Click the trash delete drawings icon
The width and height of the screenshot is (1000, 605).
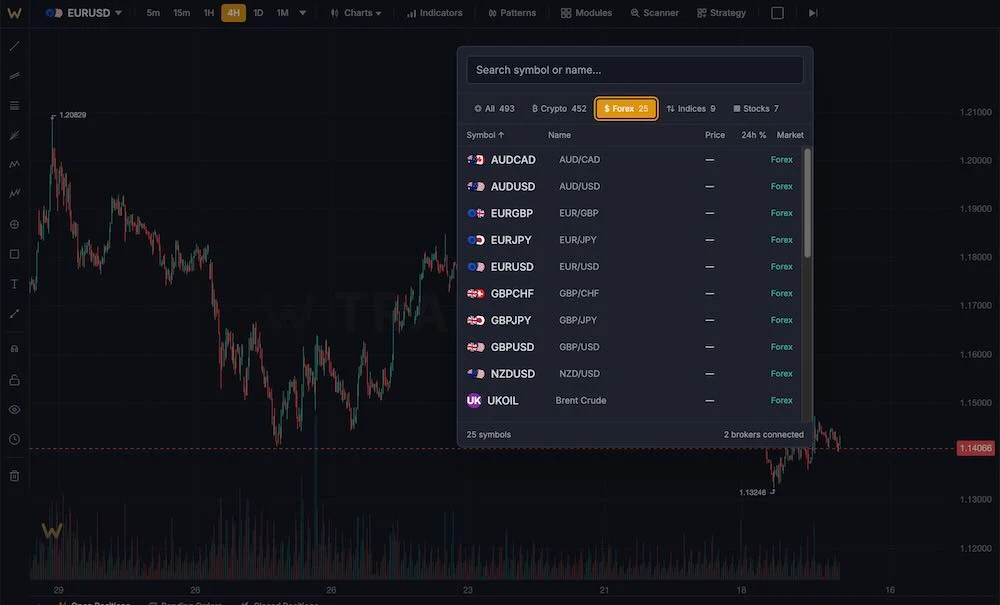[14, 476]
